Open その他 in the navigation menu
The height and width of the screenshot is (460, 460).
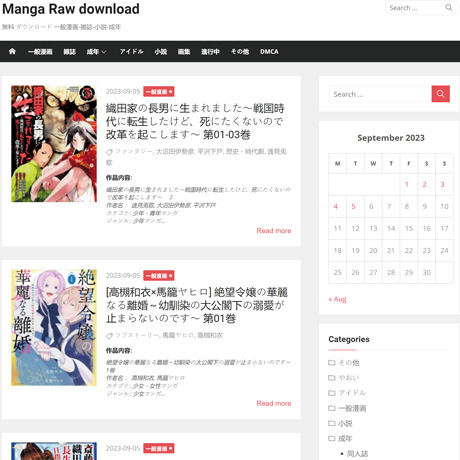tap(240, 52)
